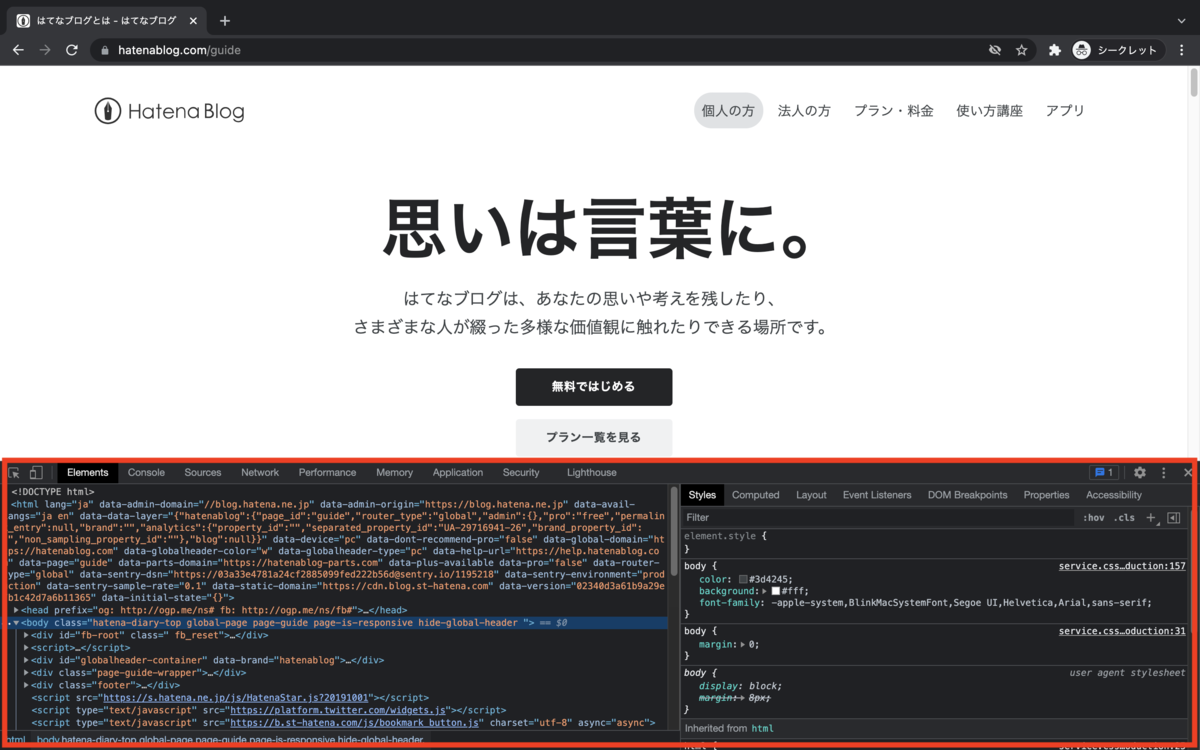Open the HatenaStar.js script URL link

(x=237, y=697)
